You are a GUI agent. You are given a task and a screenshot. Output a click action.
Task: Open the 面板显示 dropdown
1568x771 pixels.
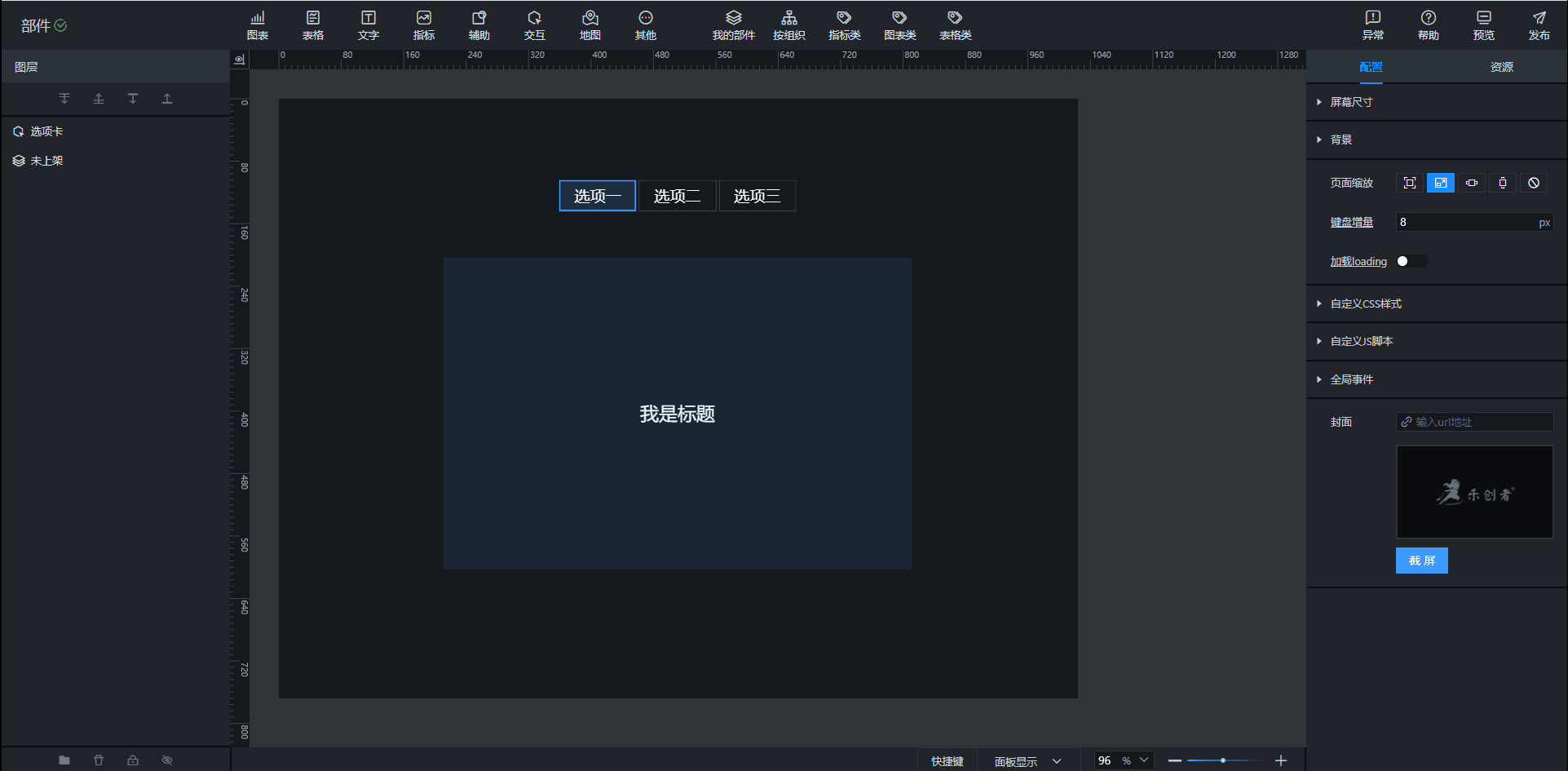coord(1027,761)
